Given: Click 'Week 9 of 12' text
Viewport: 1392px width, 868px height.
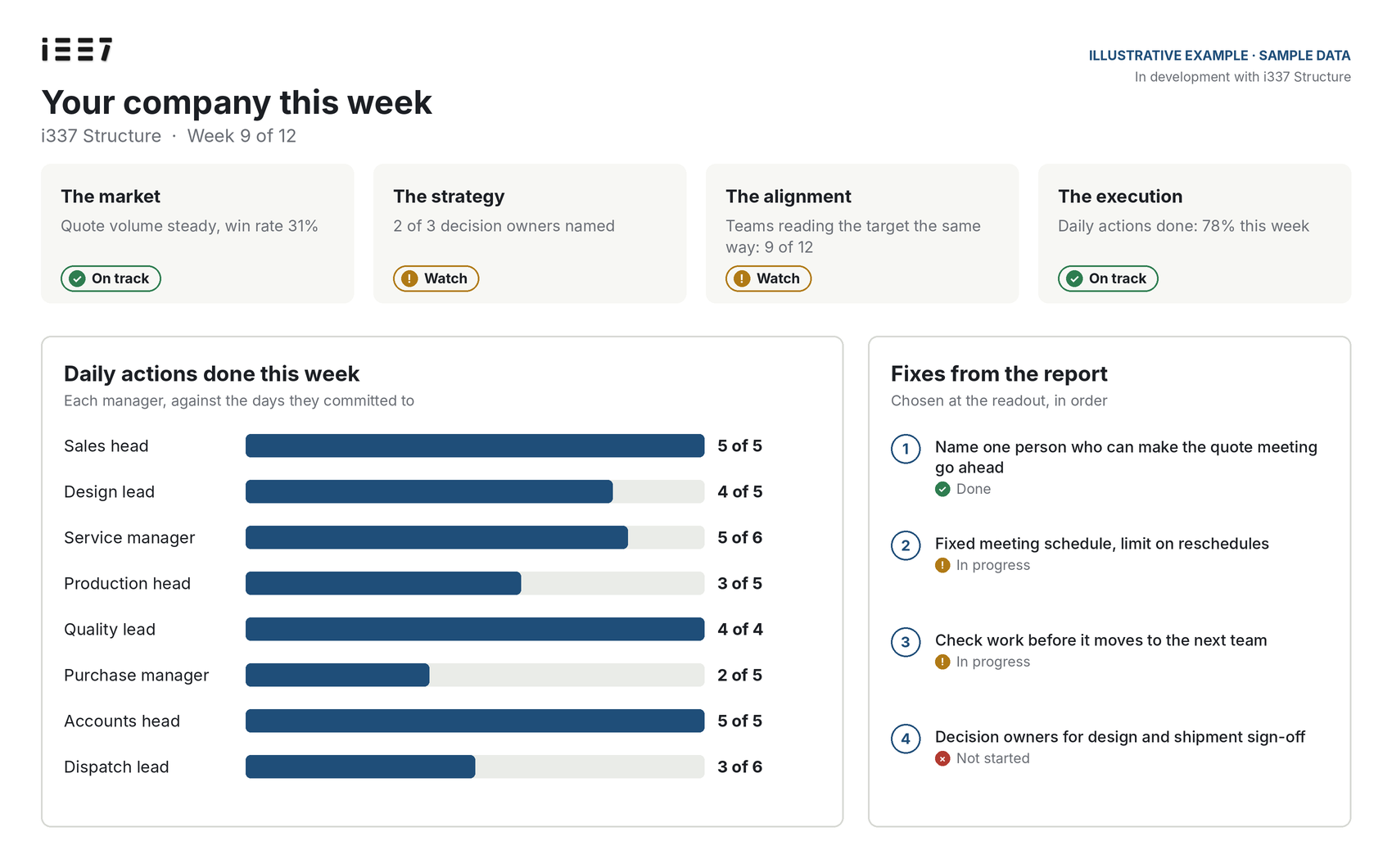Looking at the screenshot, I should click(x=242, y=136).
